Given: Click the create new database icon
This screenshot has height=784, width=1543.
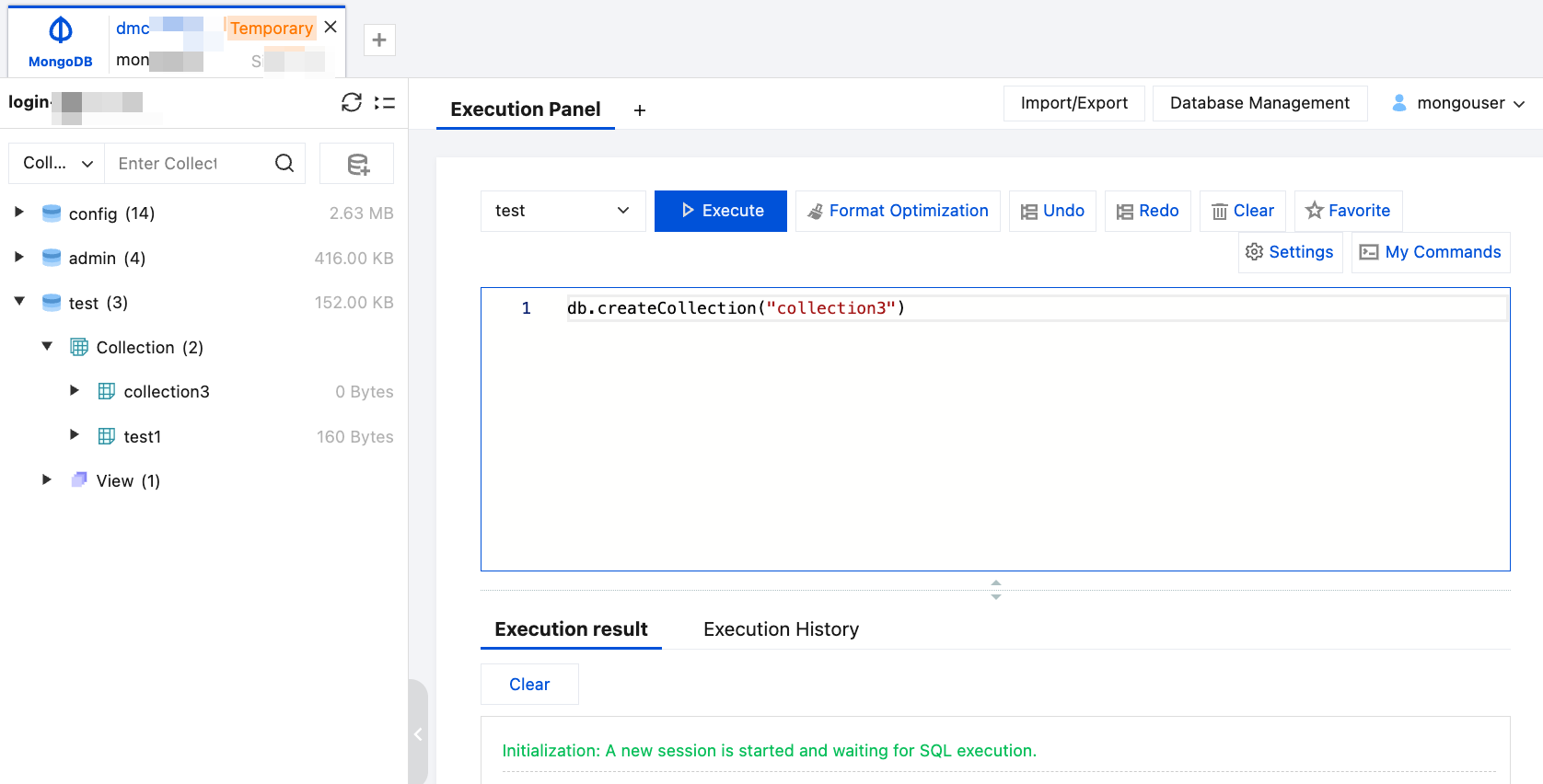Looking at the screenshot, I should tap(357, 164).
